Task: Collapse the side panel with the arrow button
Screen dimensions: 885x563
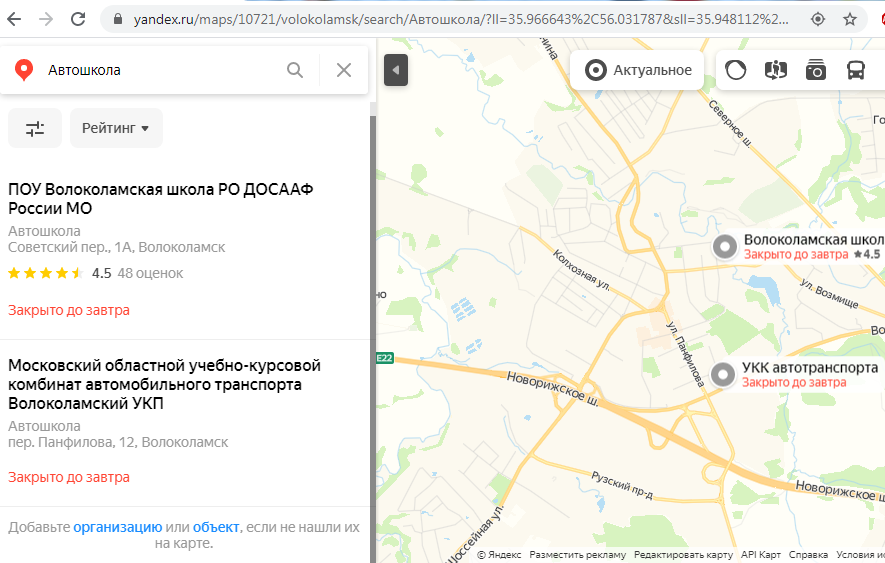Action: (x=396, y=70)
